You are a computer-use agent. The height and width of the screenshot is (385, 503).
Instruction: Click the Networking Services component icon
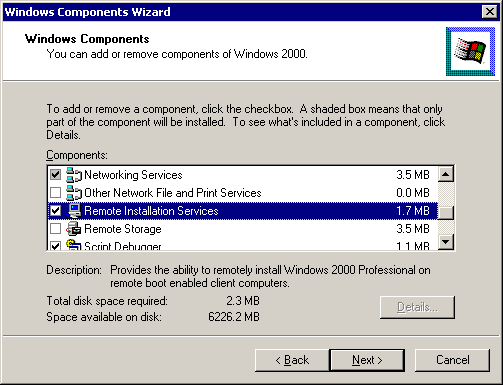pyautogui.click(x=74, y=175)
